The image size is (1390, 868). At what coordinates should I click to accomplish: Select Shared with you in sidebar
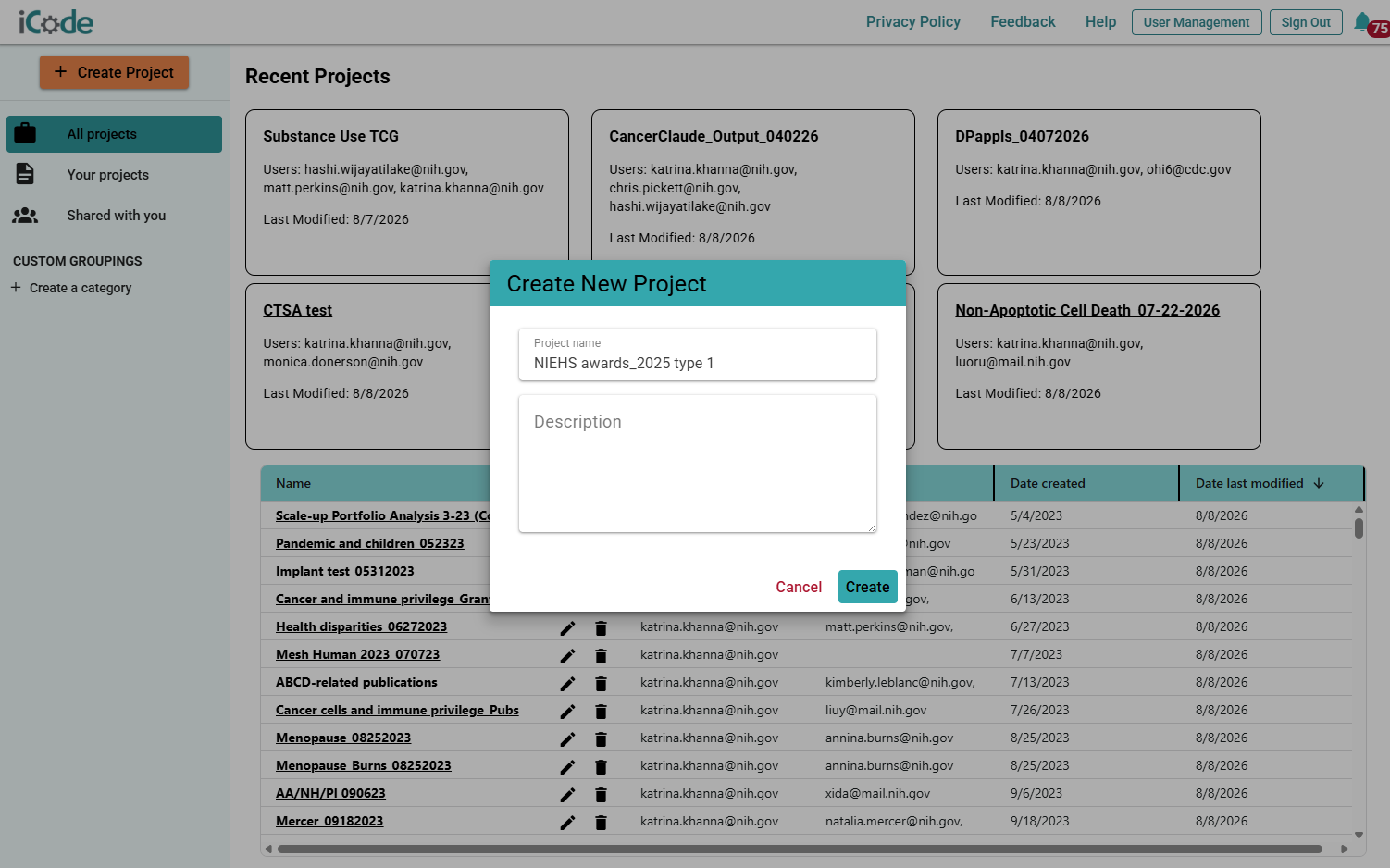click(x=114, y=216)
